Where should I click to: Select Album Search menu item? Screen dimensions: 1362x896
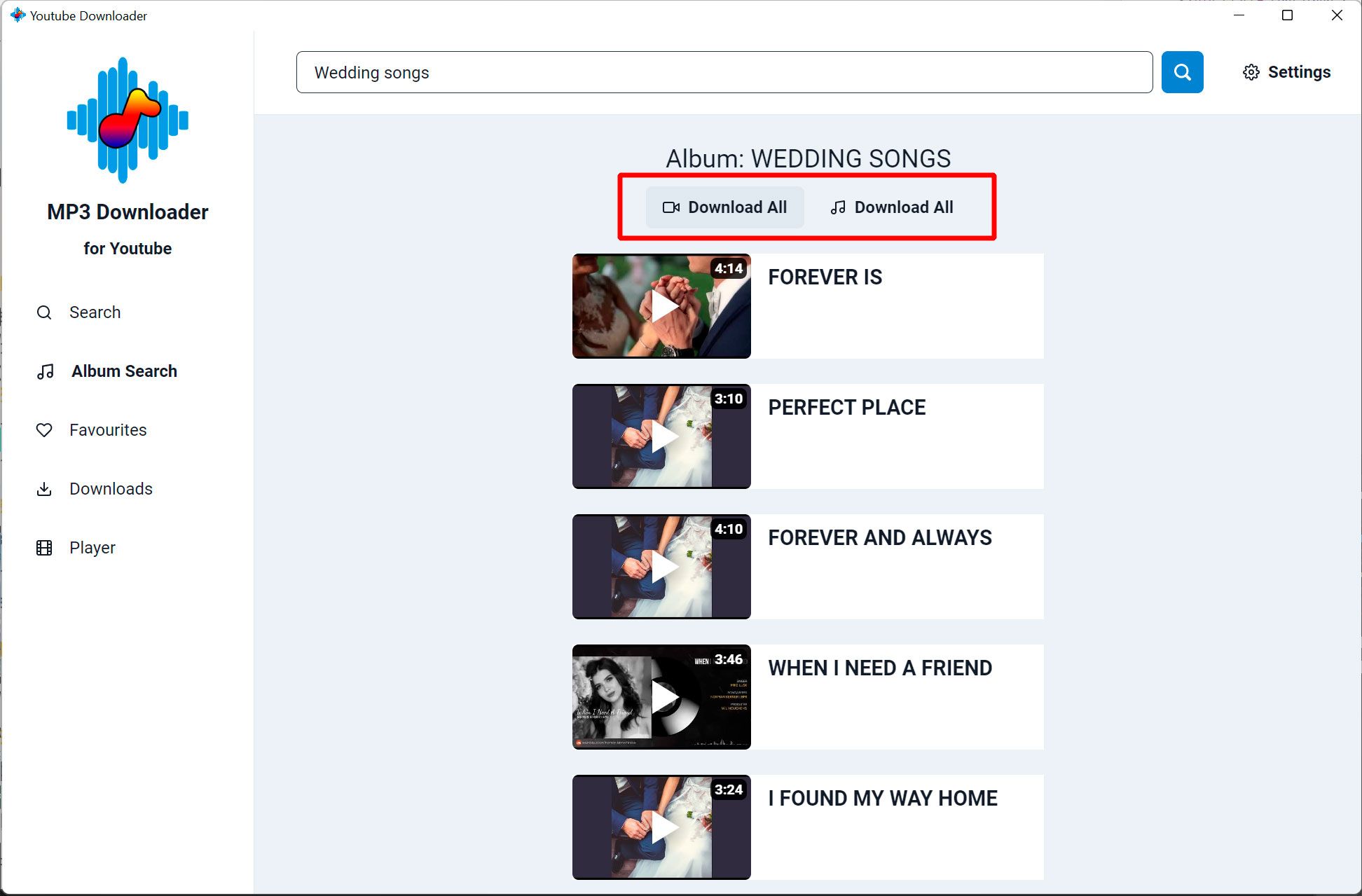[x=123, y=371]
